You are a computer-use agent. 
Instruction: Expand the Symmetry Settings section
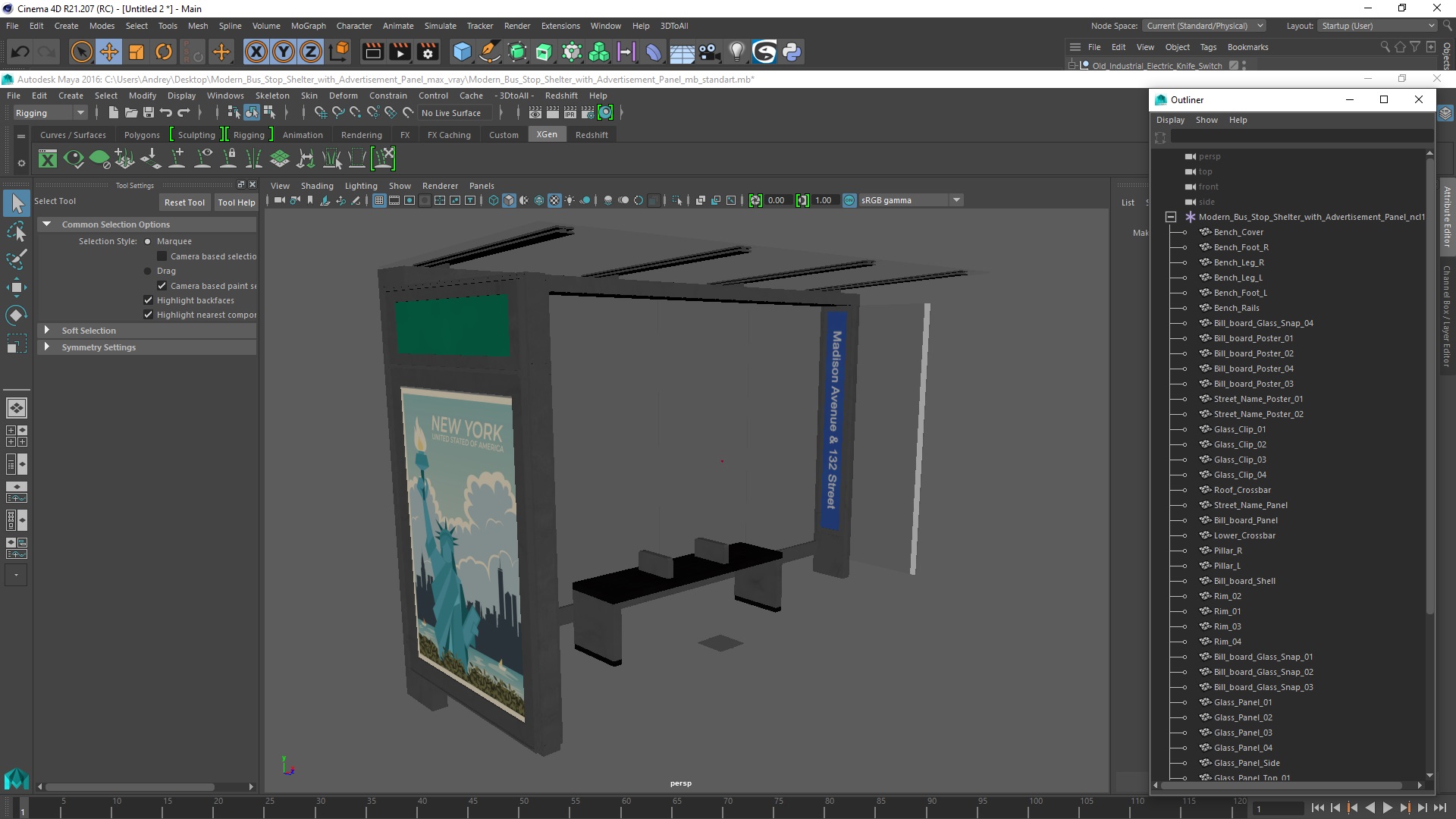pos(47,347)
